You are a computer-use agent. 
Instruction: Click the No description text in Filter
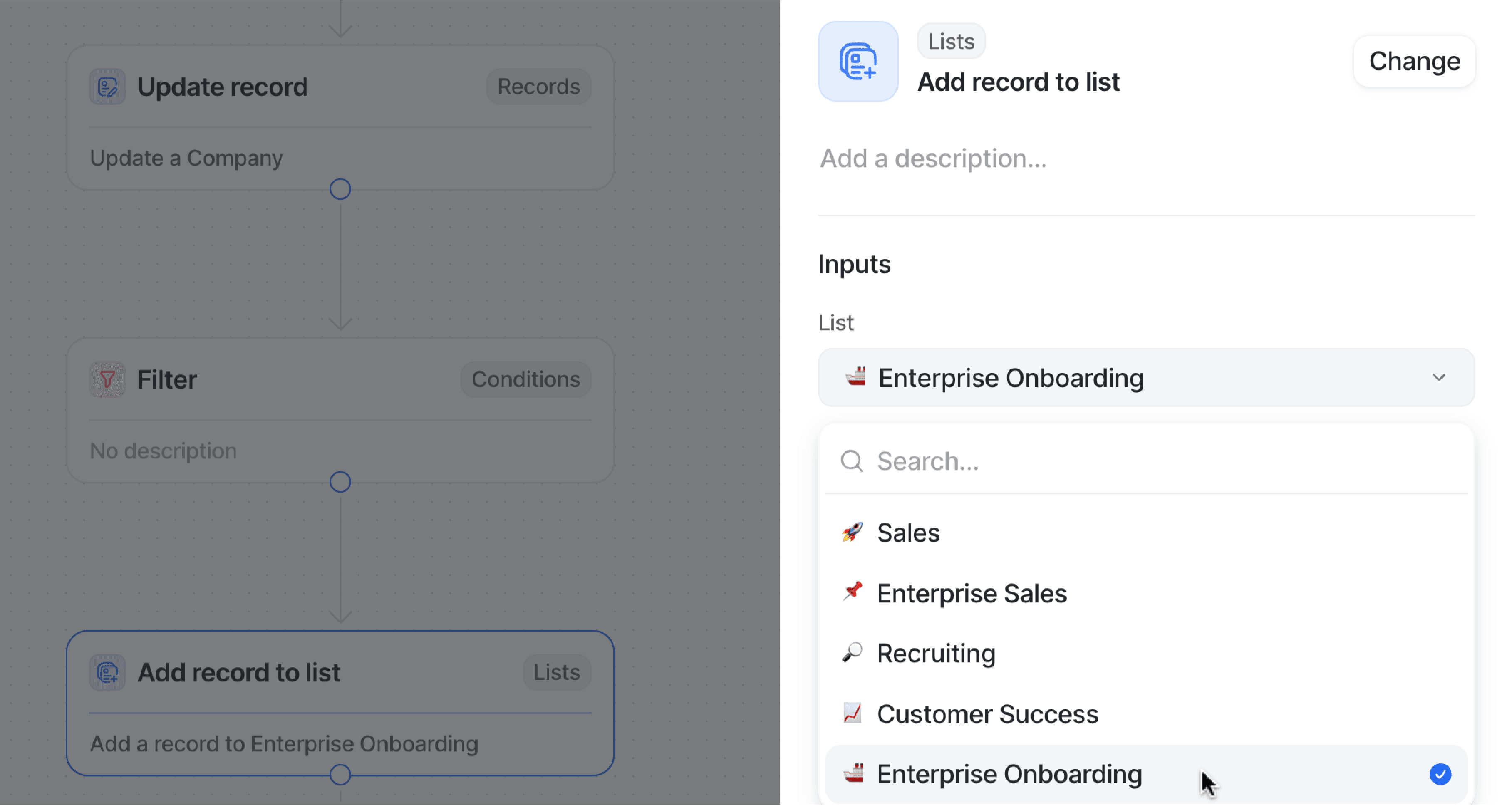point(163,451)
